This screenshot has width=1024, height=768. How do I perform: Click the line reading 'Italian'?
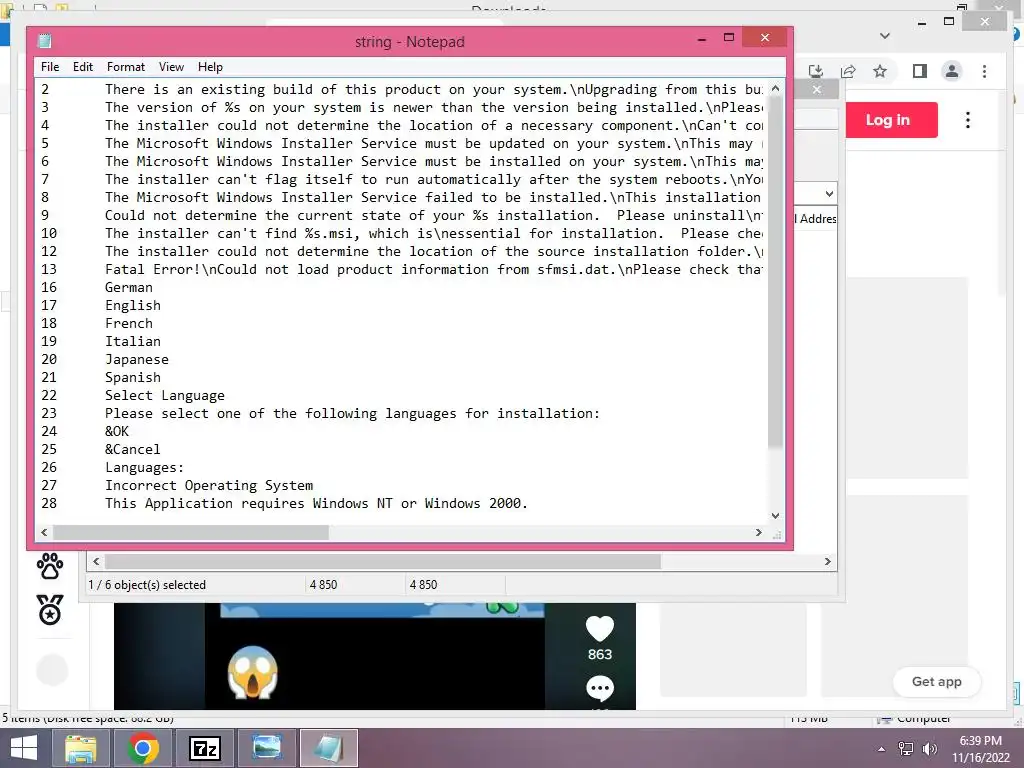point(133,341)
